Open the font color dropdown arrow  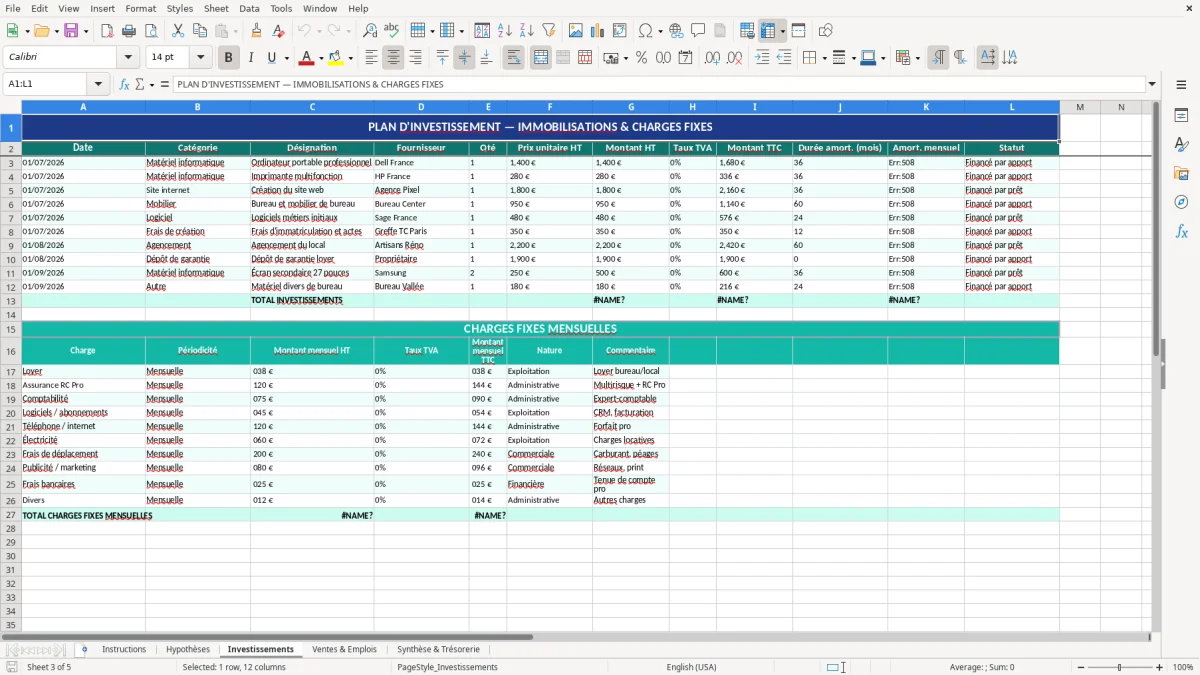[320, 58]
